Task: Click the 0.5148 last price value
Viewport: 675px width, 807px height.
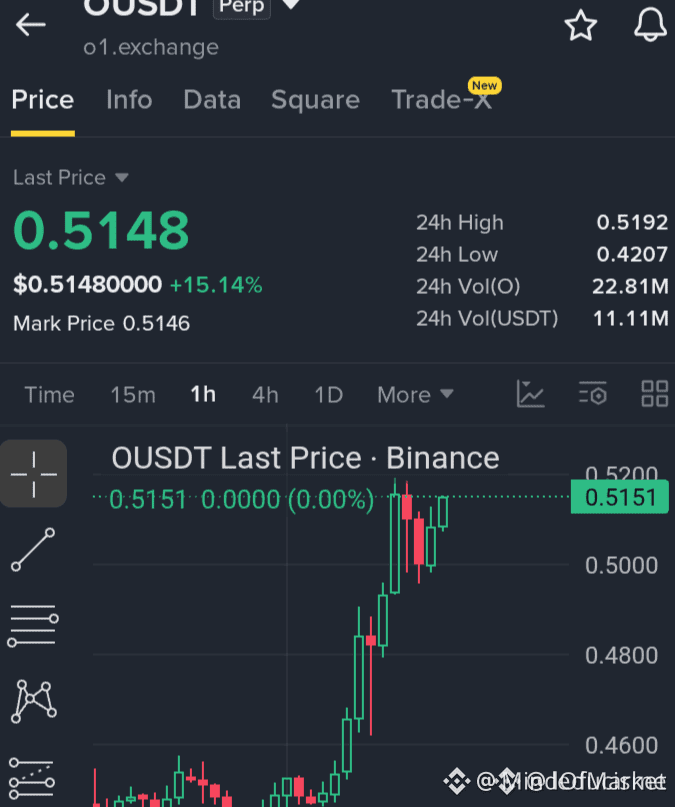Action: pyautogui.click(x=101, y=230)
